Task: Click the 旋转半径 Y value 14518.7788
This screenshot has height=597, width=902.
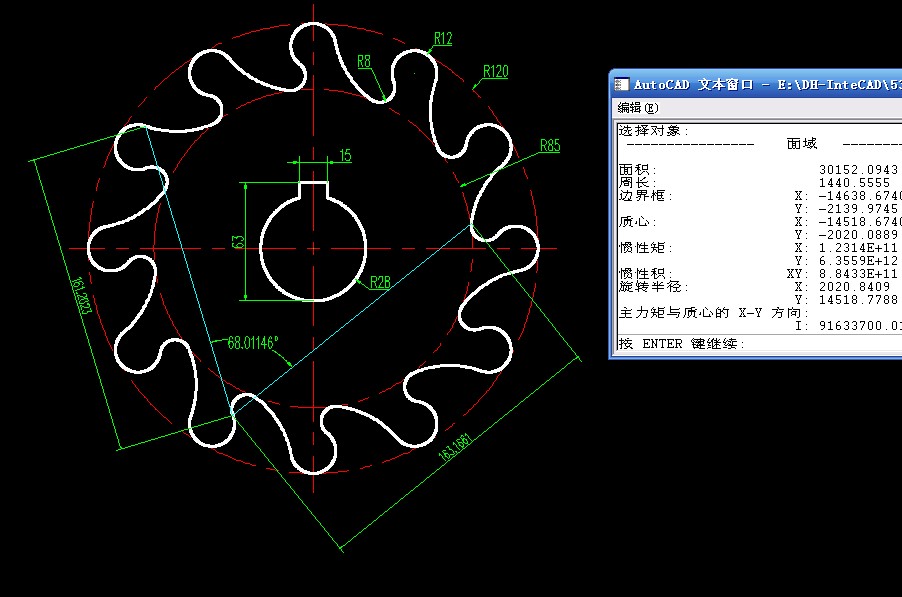Action: coord(858,300)
